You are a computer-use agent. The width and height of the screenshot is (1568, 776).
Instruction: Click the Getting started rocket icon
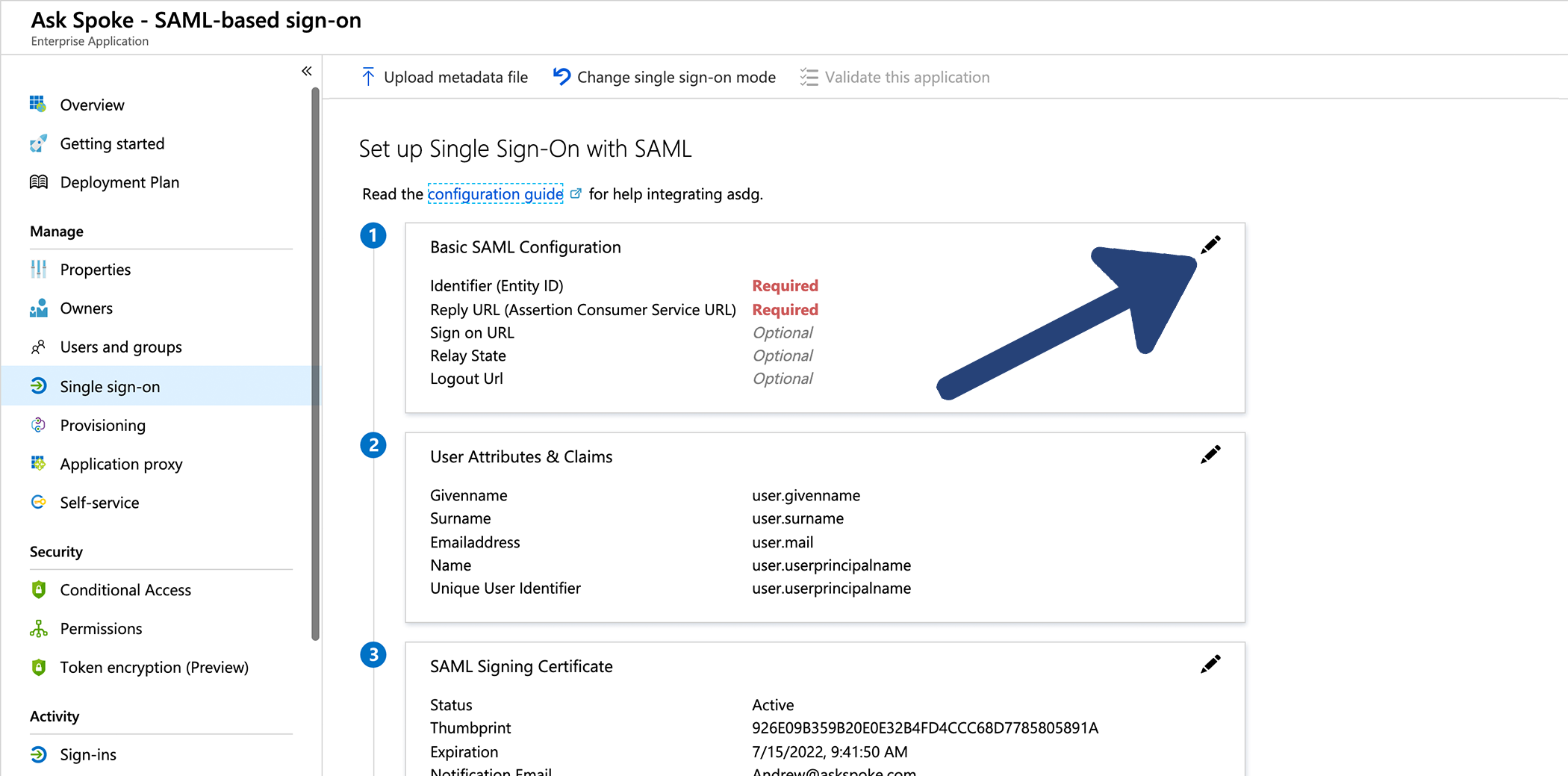(x=38, y=143)
